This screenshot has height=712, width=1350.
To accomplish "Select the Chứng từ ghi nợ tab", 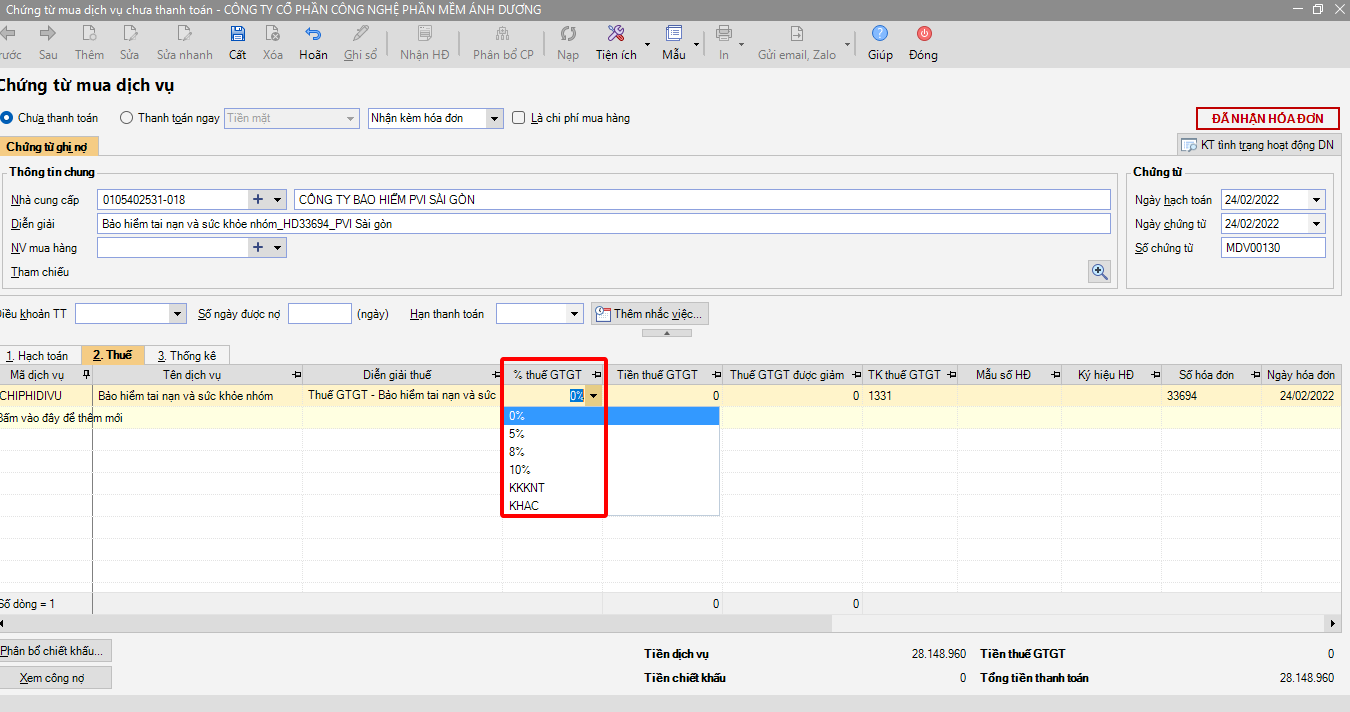I will click(x=48, y=147).
